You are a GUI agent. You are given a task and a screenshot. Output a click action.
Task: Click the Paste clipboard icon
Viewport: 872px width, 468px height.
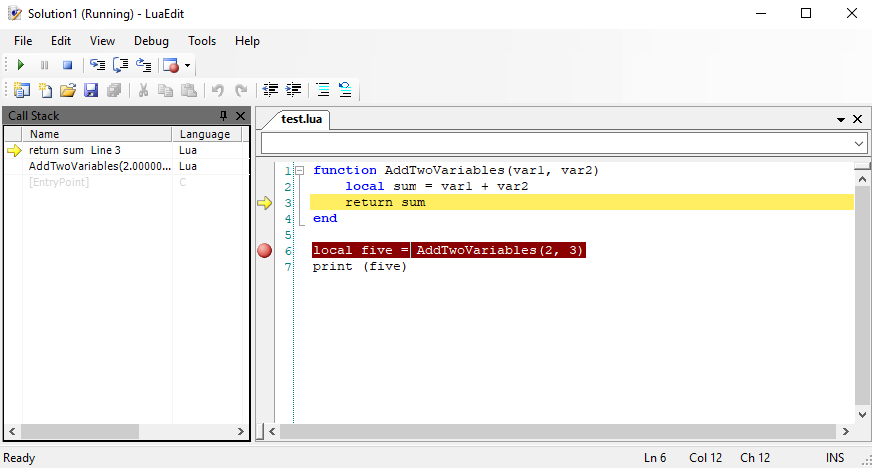click(x=189, y=90)
